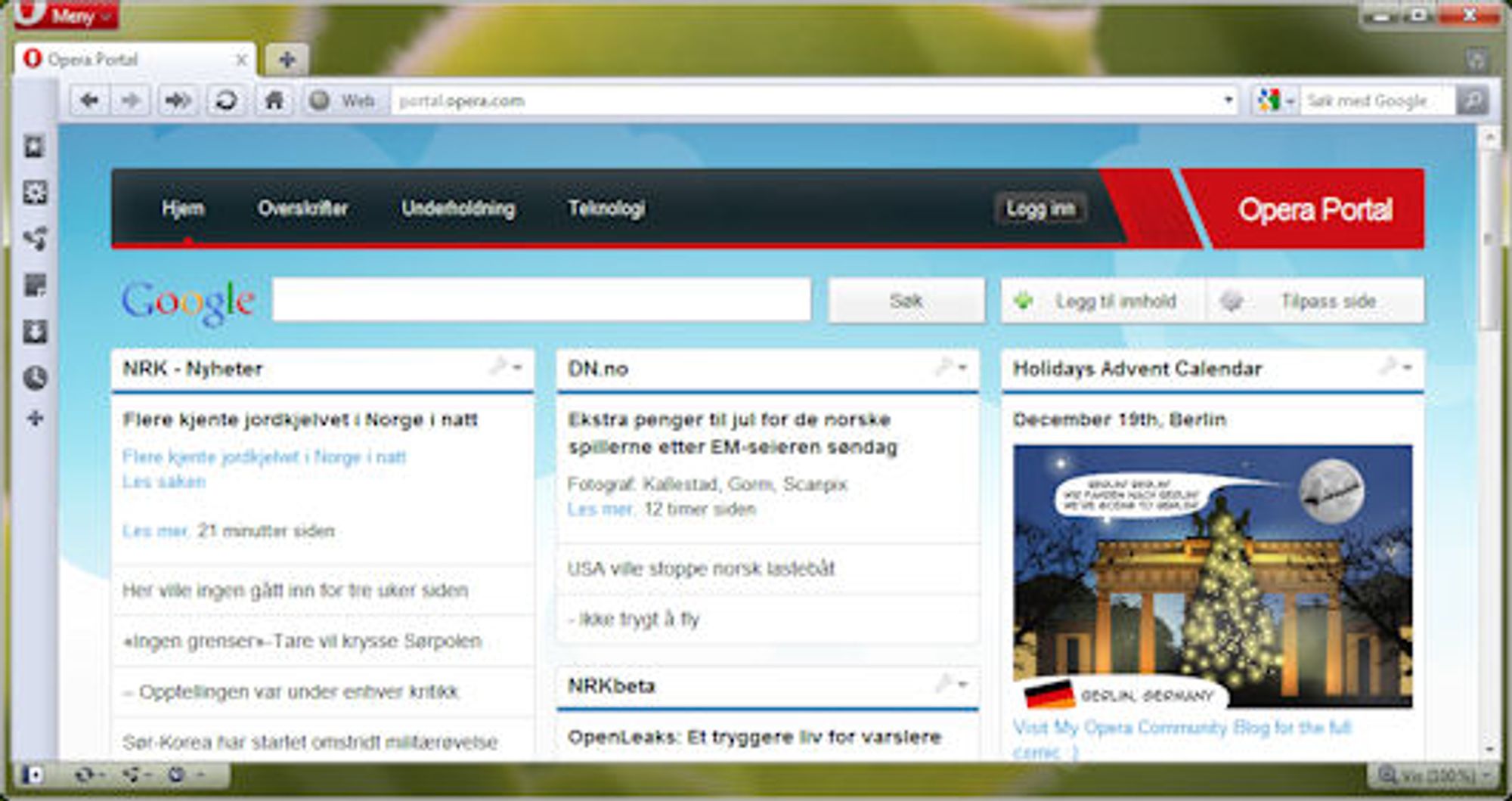Viewport: 1512px width, 801px height.
Task: Go forward with the forward arrow
Action: (x=130, y=101)
